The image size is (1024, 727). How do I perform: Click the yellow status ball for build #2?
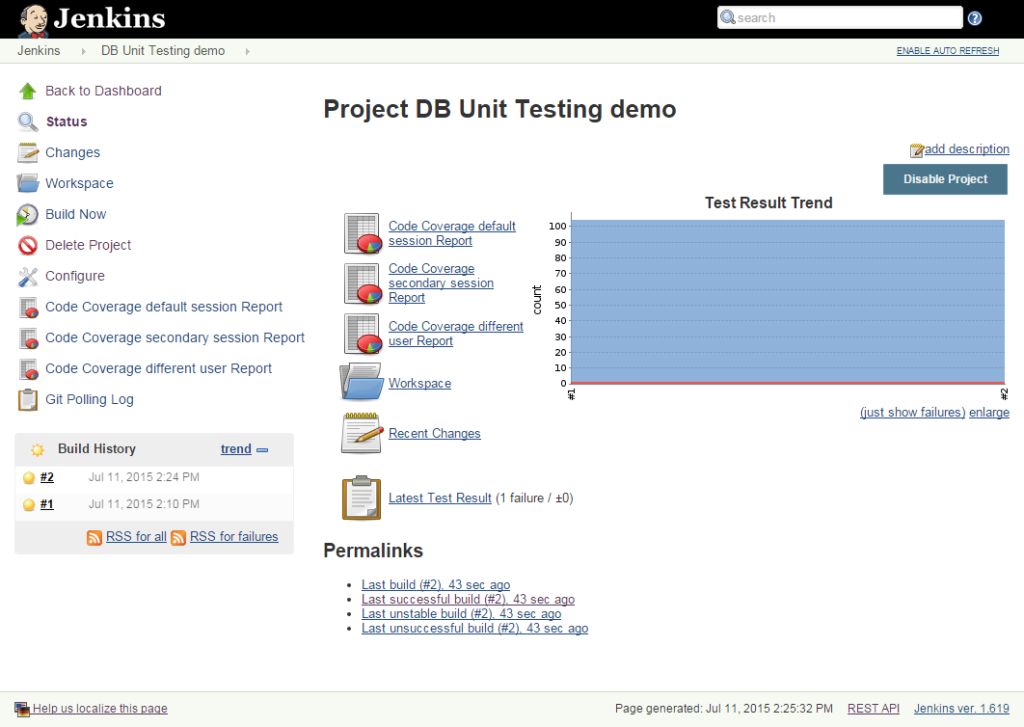click(29, 477)
